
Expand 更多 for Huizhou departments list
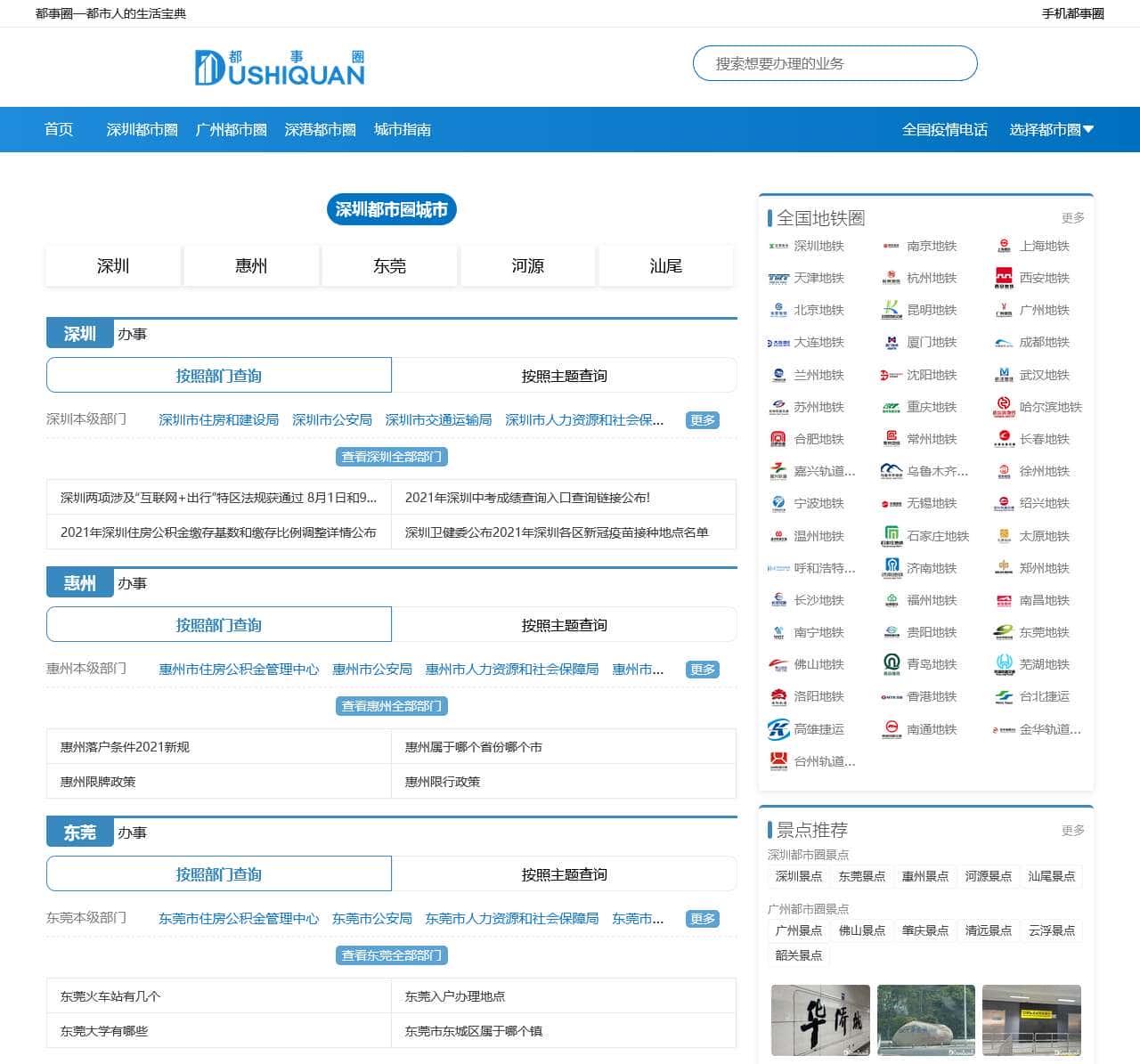(x=703, y=670)
